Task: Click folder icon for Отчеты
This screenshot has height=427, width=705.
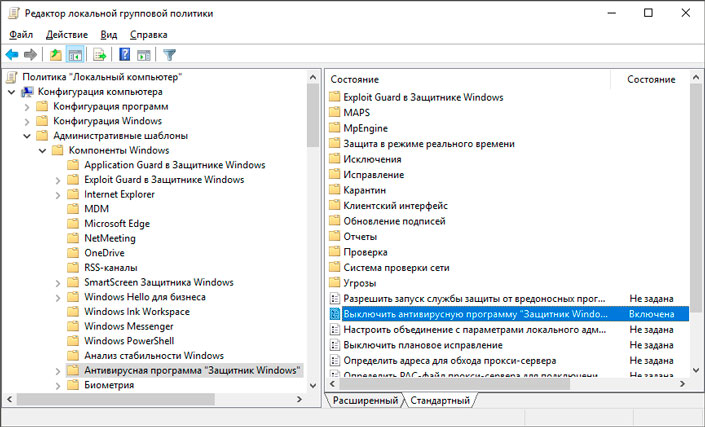Action: pos(335,236)
